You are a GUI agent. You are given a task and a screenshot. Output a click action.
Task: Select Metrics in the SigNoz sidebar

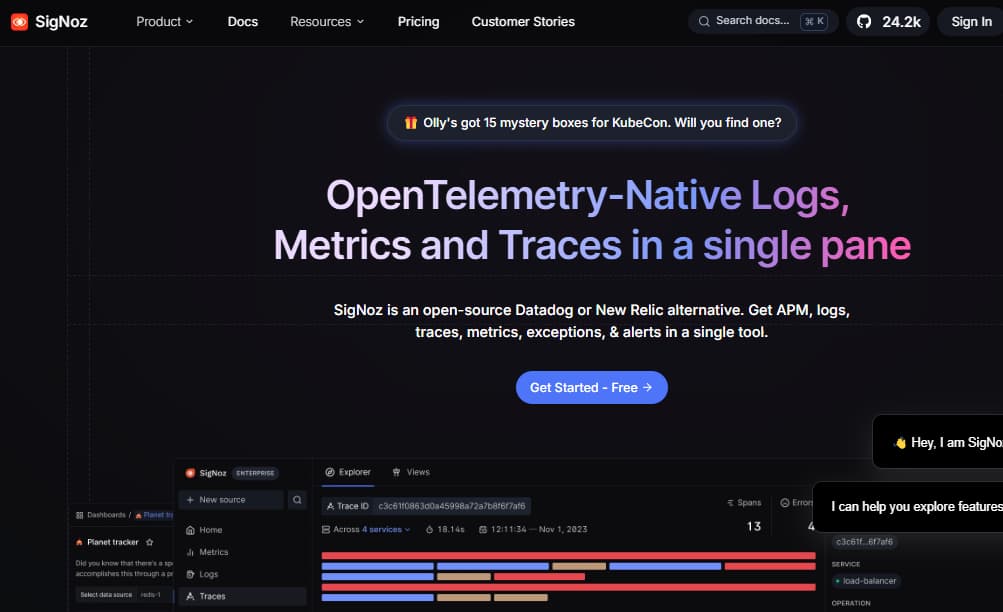coord(213,551)
